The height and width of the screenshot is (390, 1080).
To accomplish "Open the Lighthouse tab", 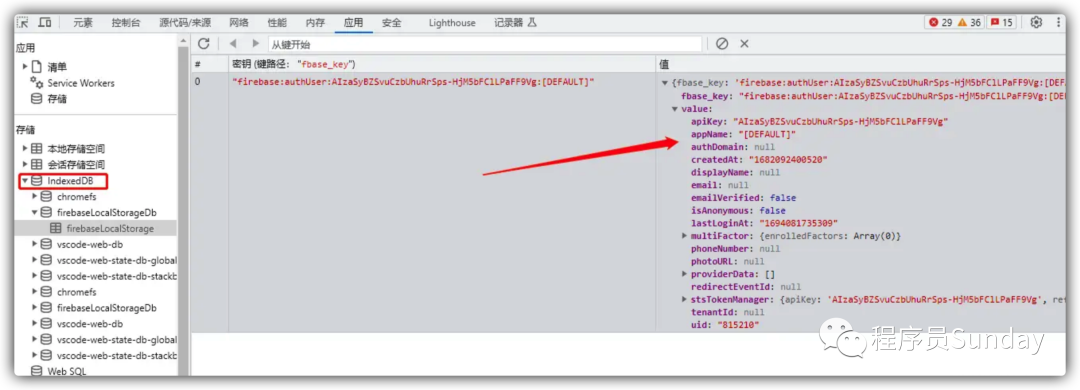I will click(452, 23).
